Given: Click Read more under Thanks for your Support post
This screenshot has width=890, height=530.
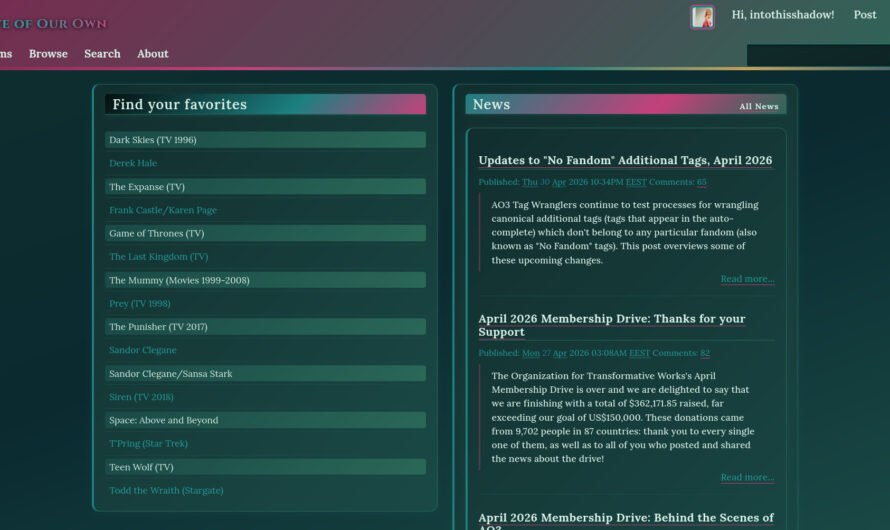Looking at the screenshot, I should 747,477.
